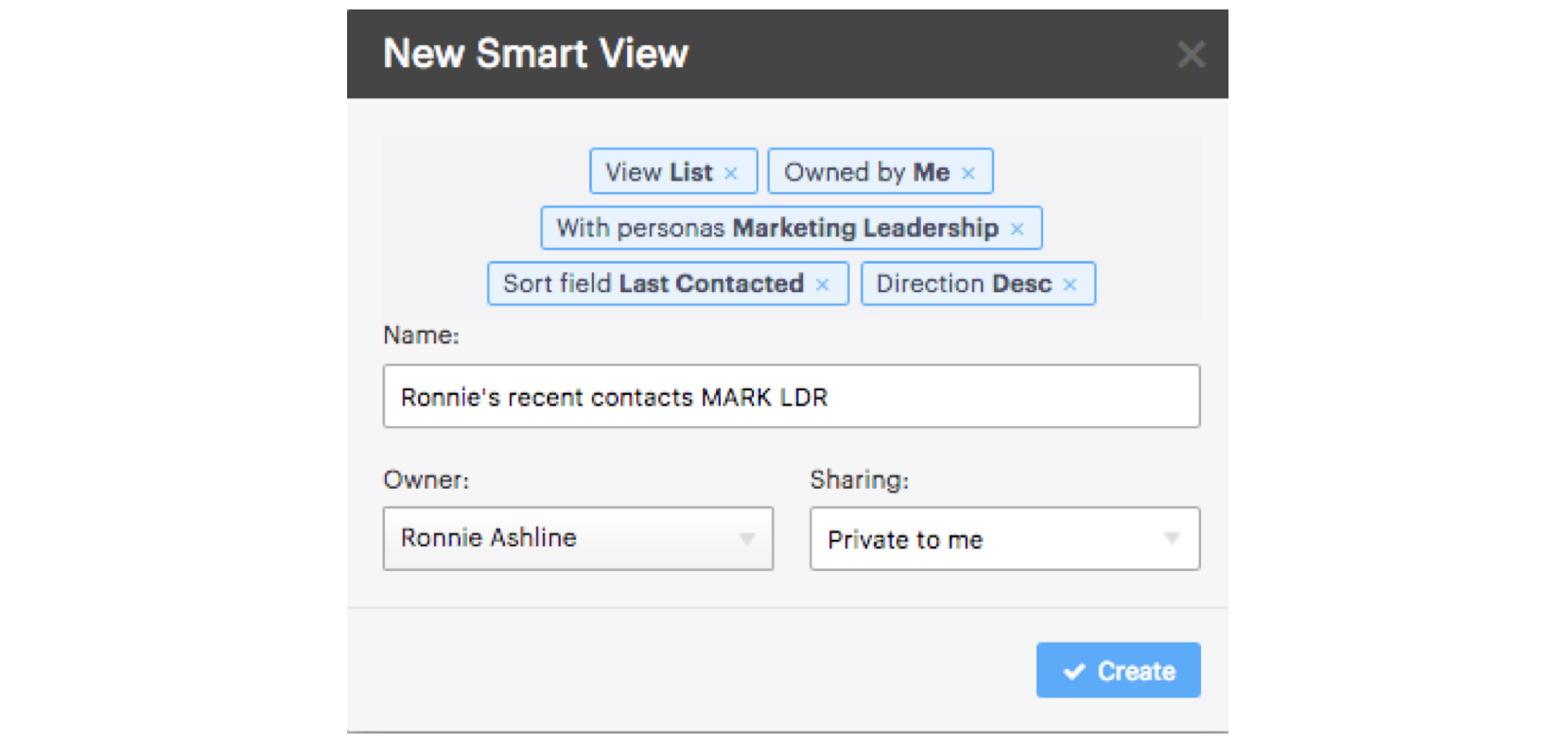Click the "Owned by Me" filter chip
1568x743 pixels.
pos(865,172)
